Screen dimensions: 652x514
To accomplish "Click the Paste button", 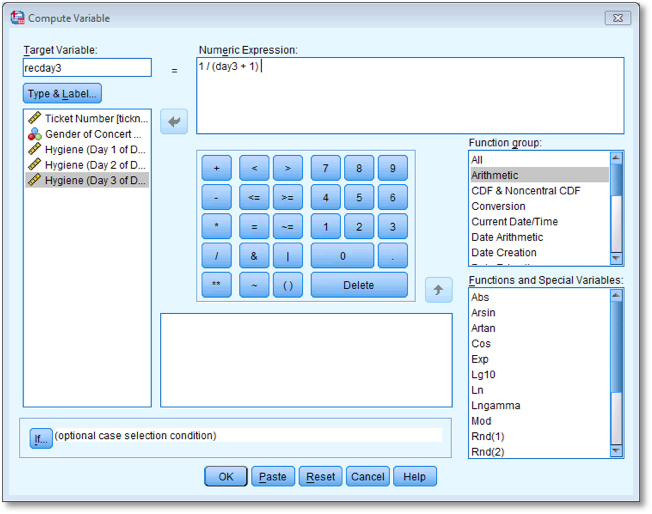I will coord(273,477).
